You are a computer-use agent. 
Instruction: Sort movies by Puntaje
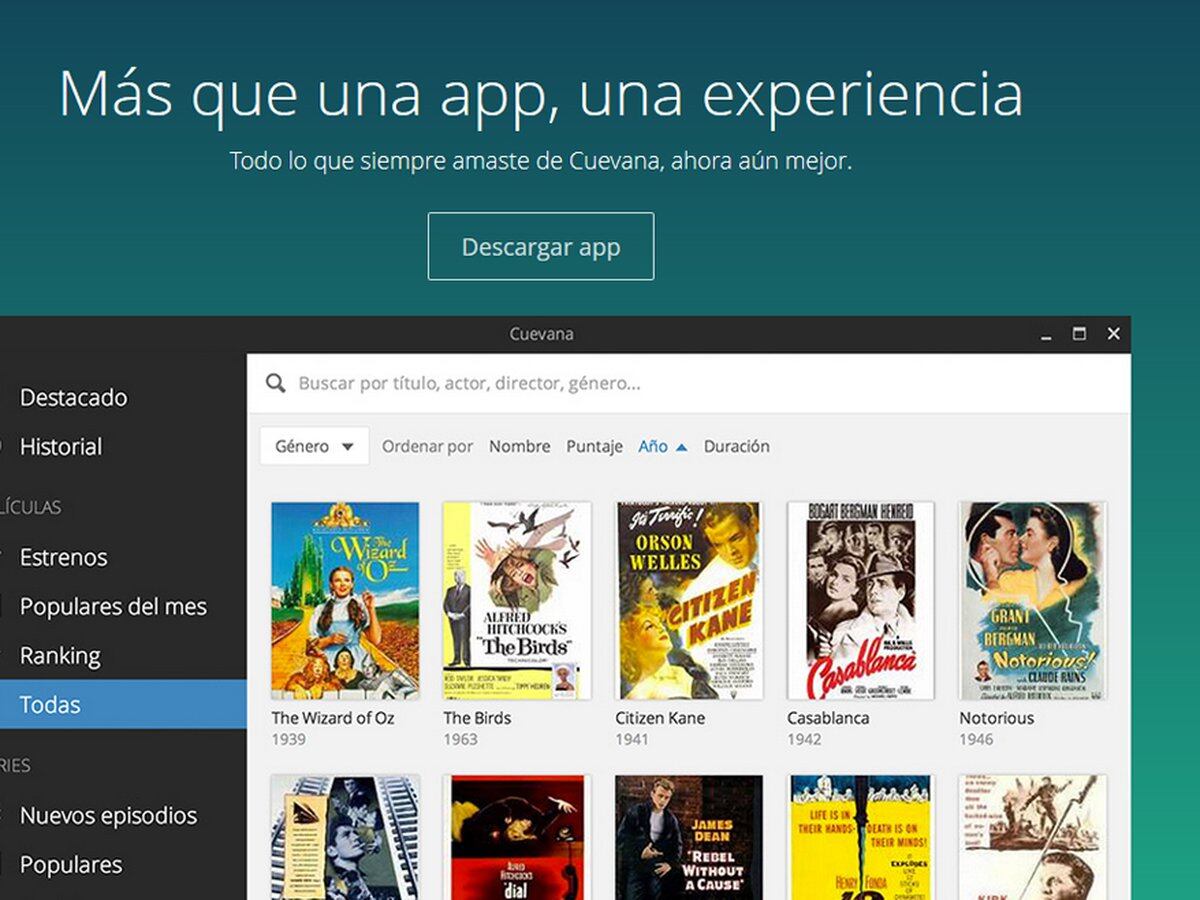pos(594,446)
